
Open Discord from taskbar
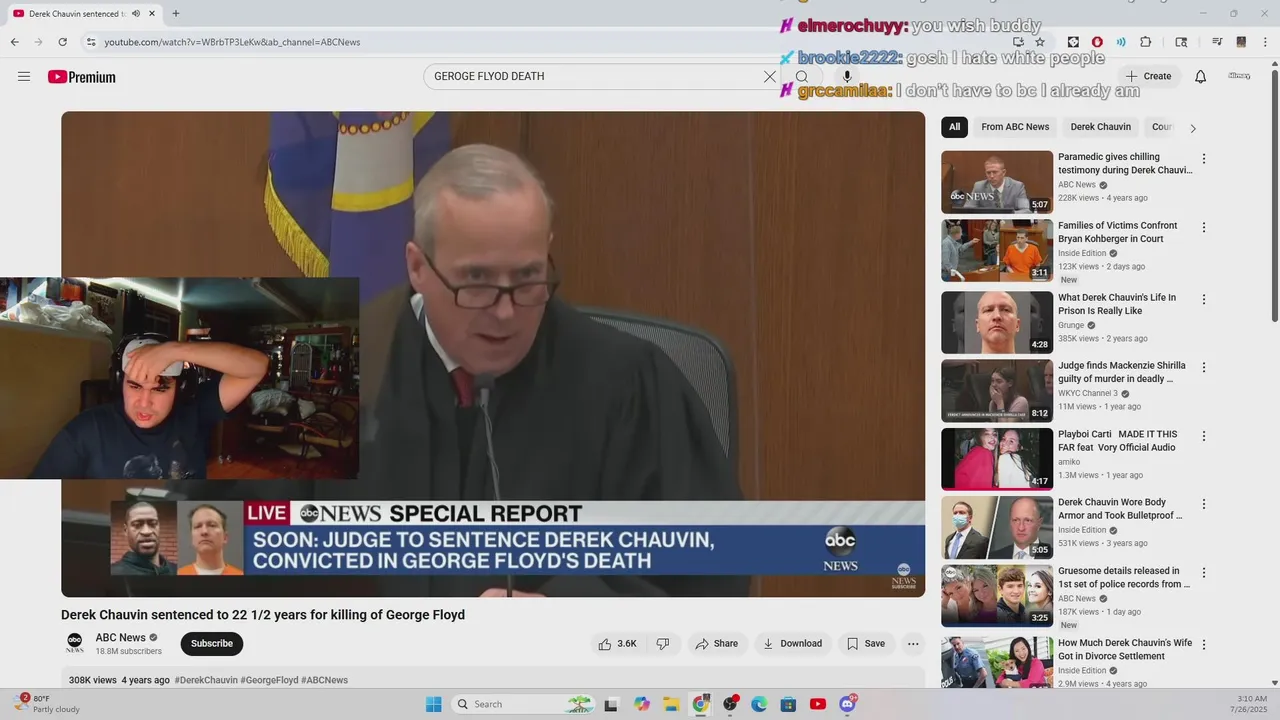click(848, 704)
